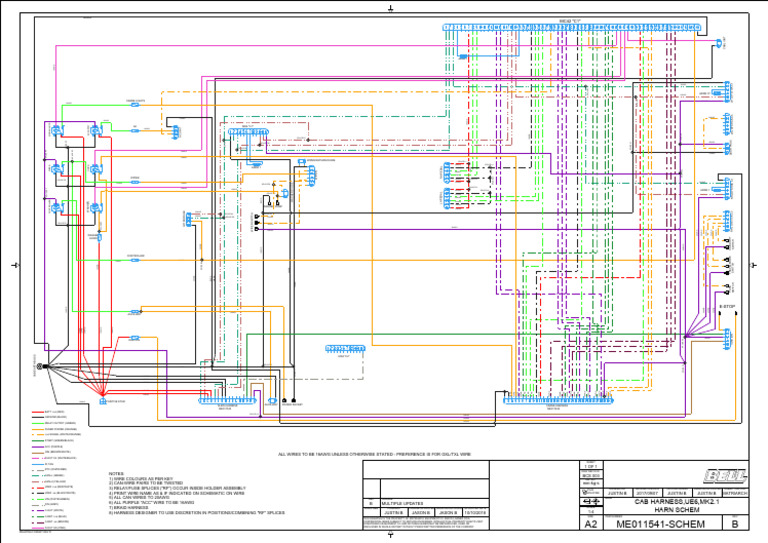Click the 1 OF 1 sheet count cell
Image resolution: width=768 pixels, height=543 pixels.
(591, 467)
